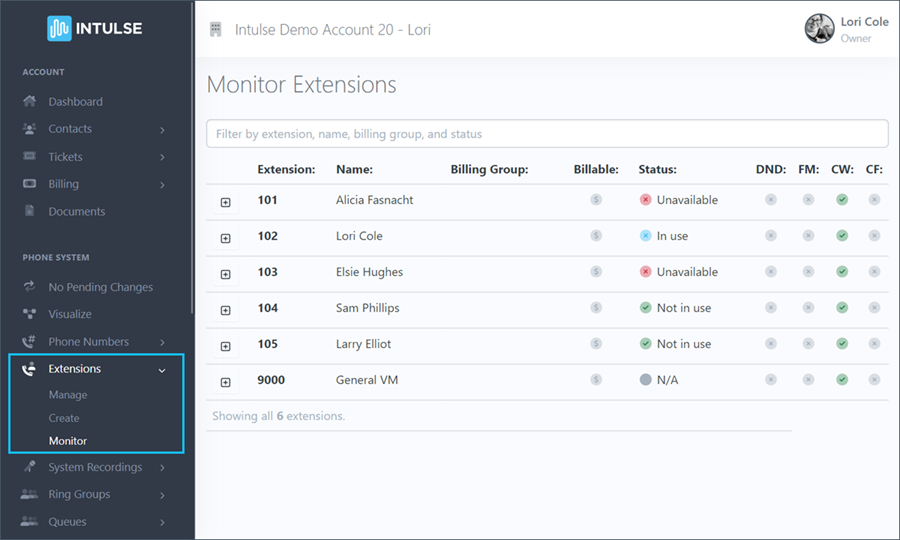Expand row details for extension 105
Screen dimensions: 900x540
pyautogui.click(x=226, y=346)
